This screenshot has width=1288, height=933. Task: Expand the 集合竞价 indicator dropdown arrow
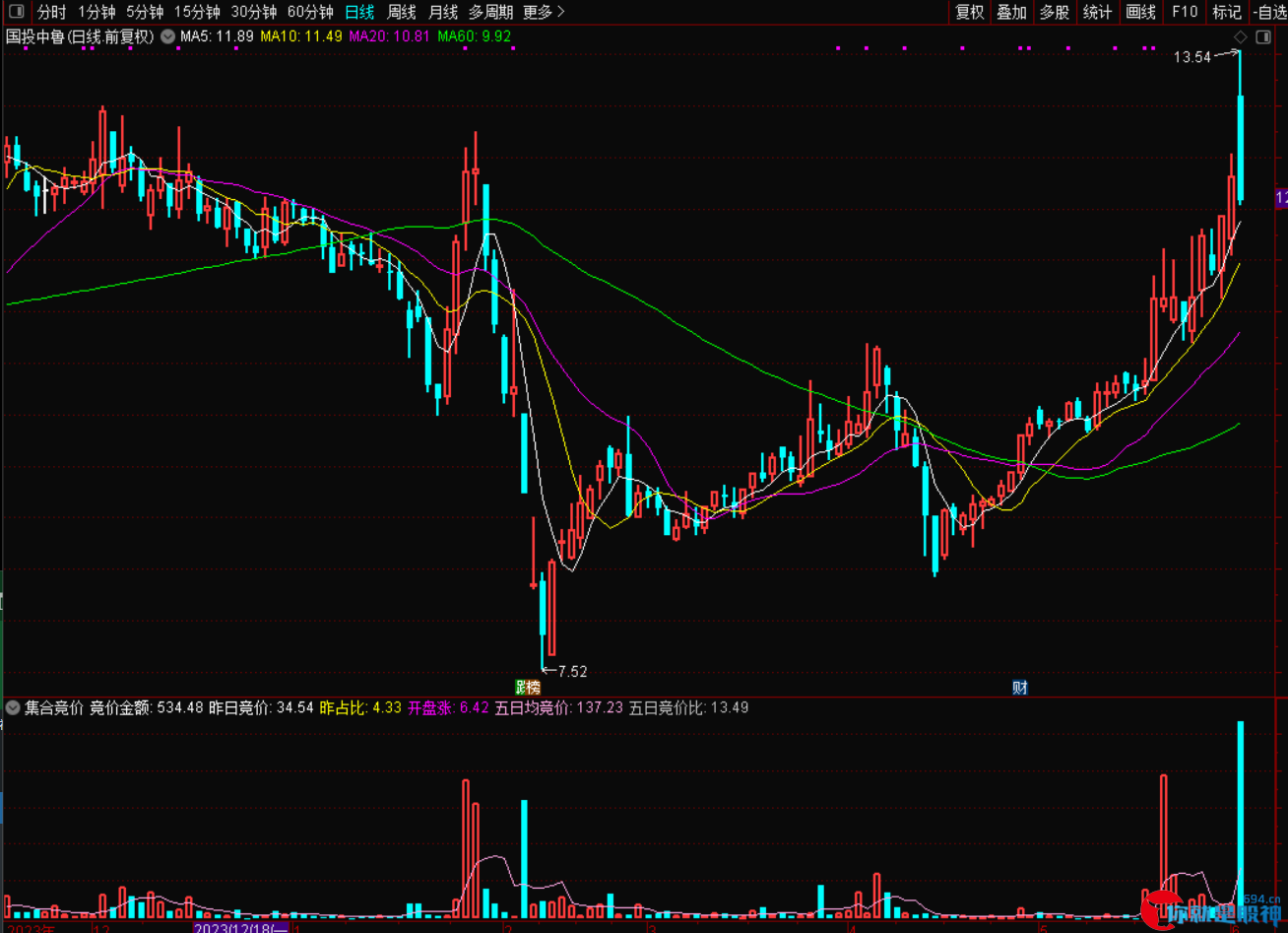(13, 707)
